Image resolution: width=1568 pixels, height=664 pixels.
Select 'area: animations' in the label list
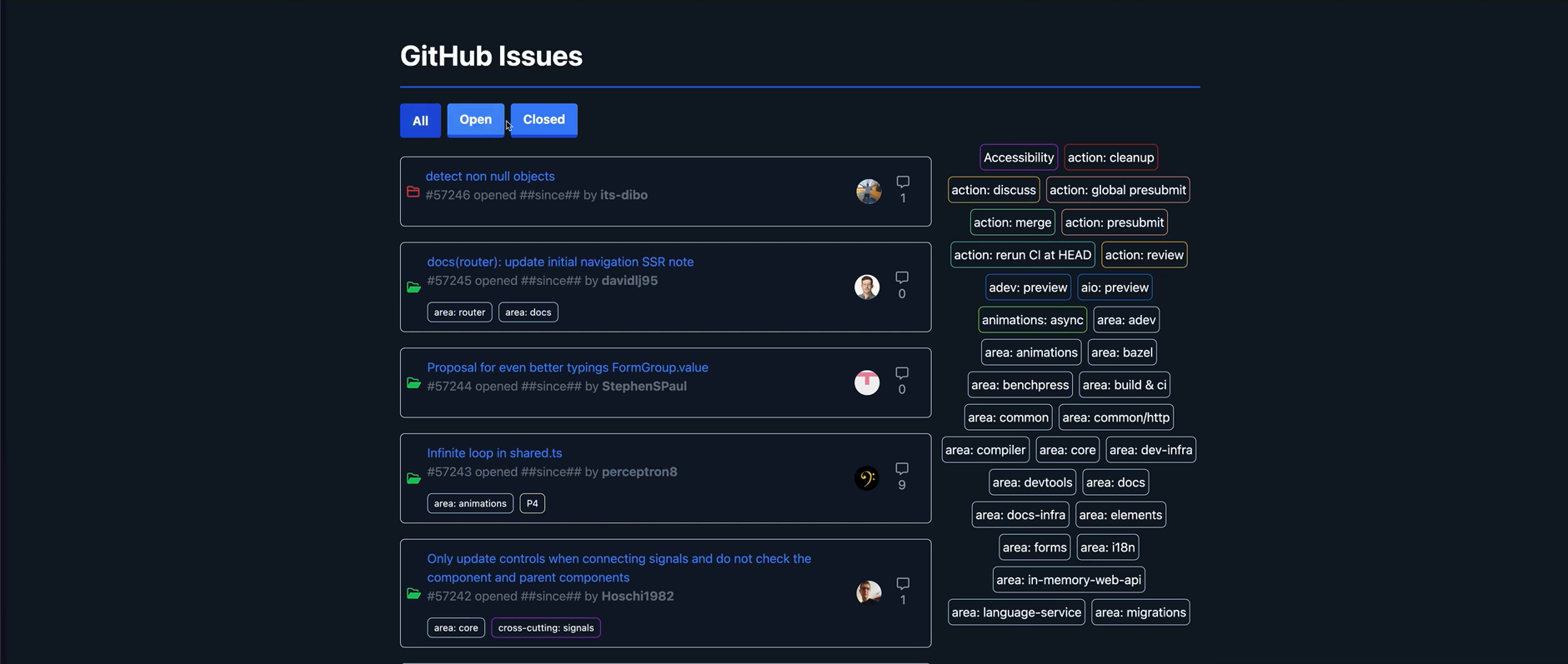coord(1031,352)
